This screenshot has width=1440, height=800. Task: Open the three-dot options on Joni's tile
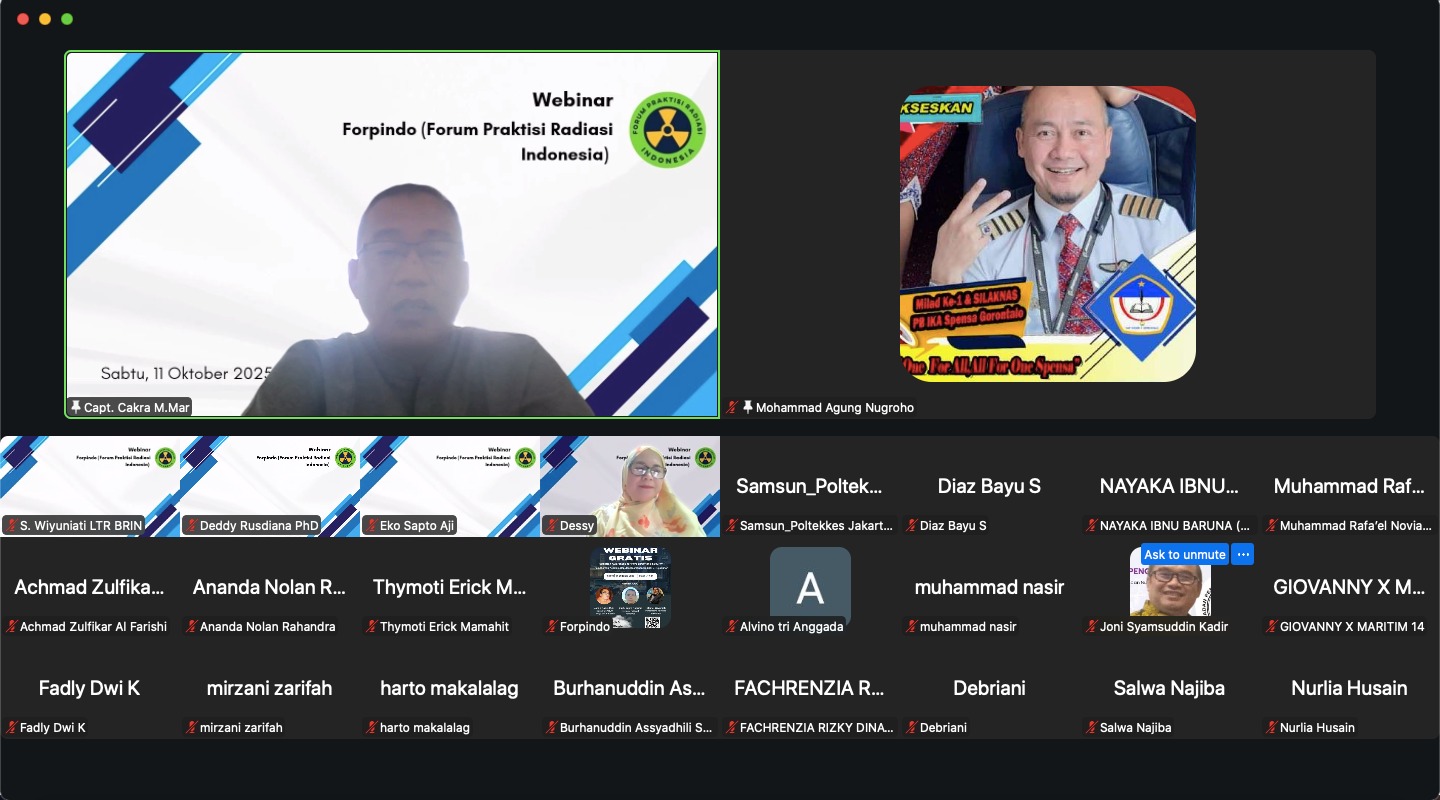click(x=1242, y=554)
